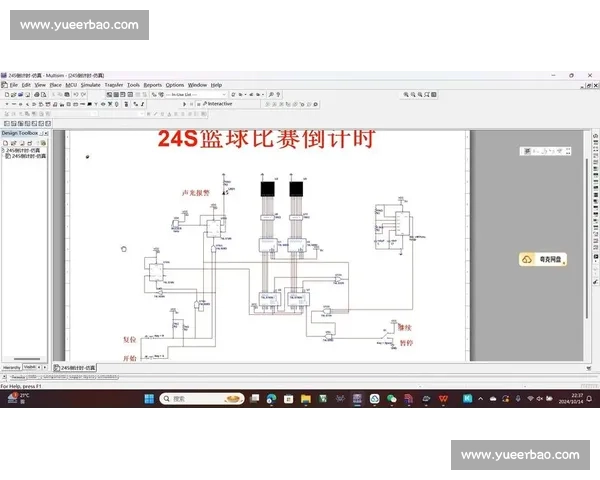Collapse the top design tree node

pos(3,150)
